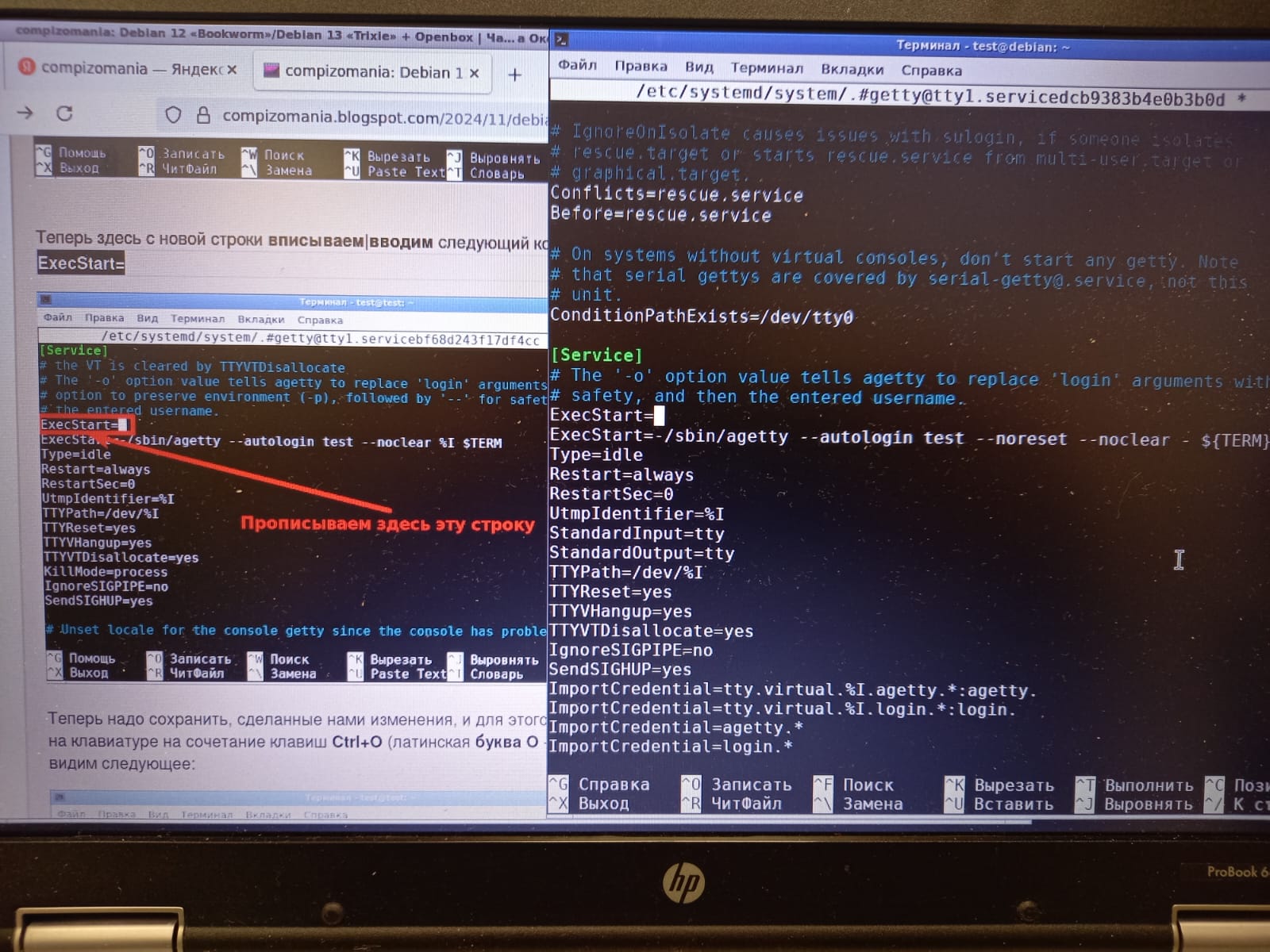The height and width of the screenshot is (952, 1270).
Task: Click the terminal window icon in titlebar
Action: (x=561, y=40)
